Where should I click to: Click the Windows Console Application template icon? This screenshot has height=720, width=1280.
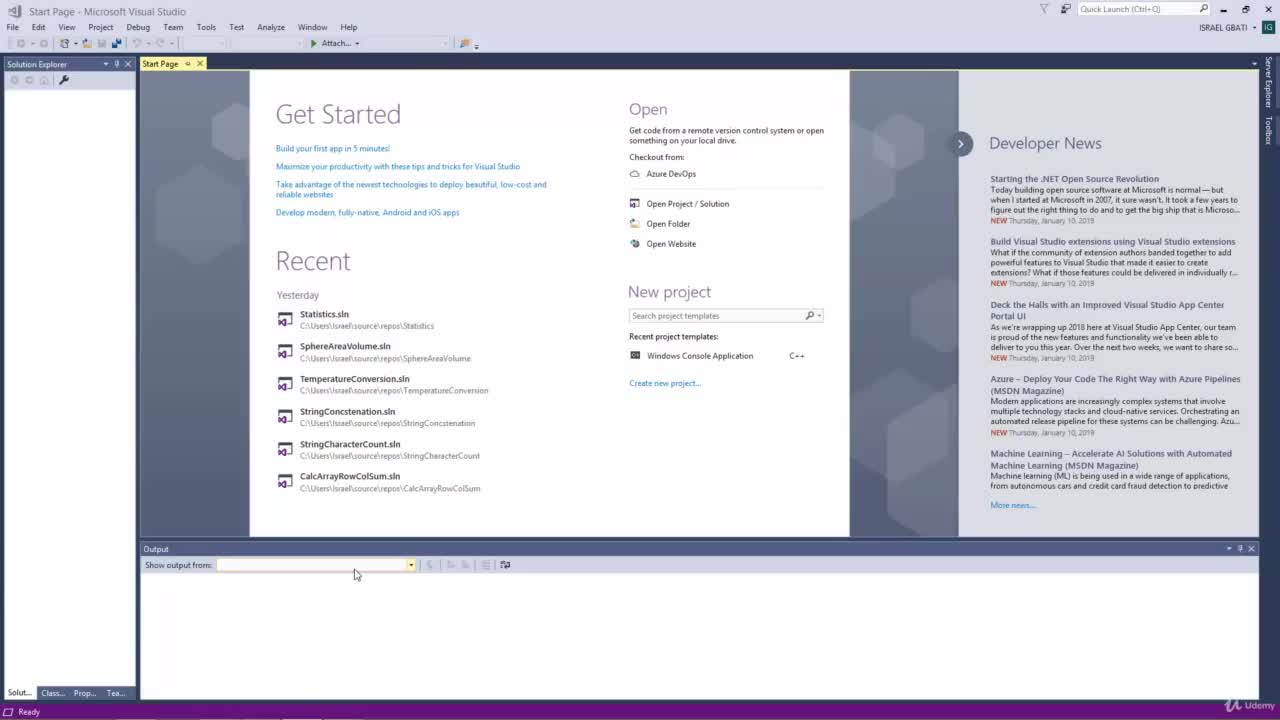[635, 356]
